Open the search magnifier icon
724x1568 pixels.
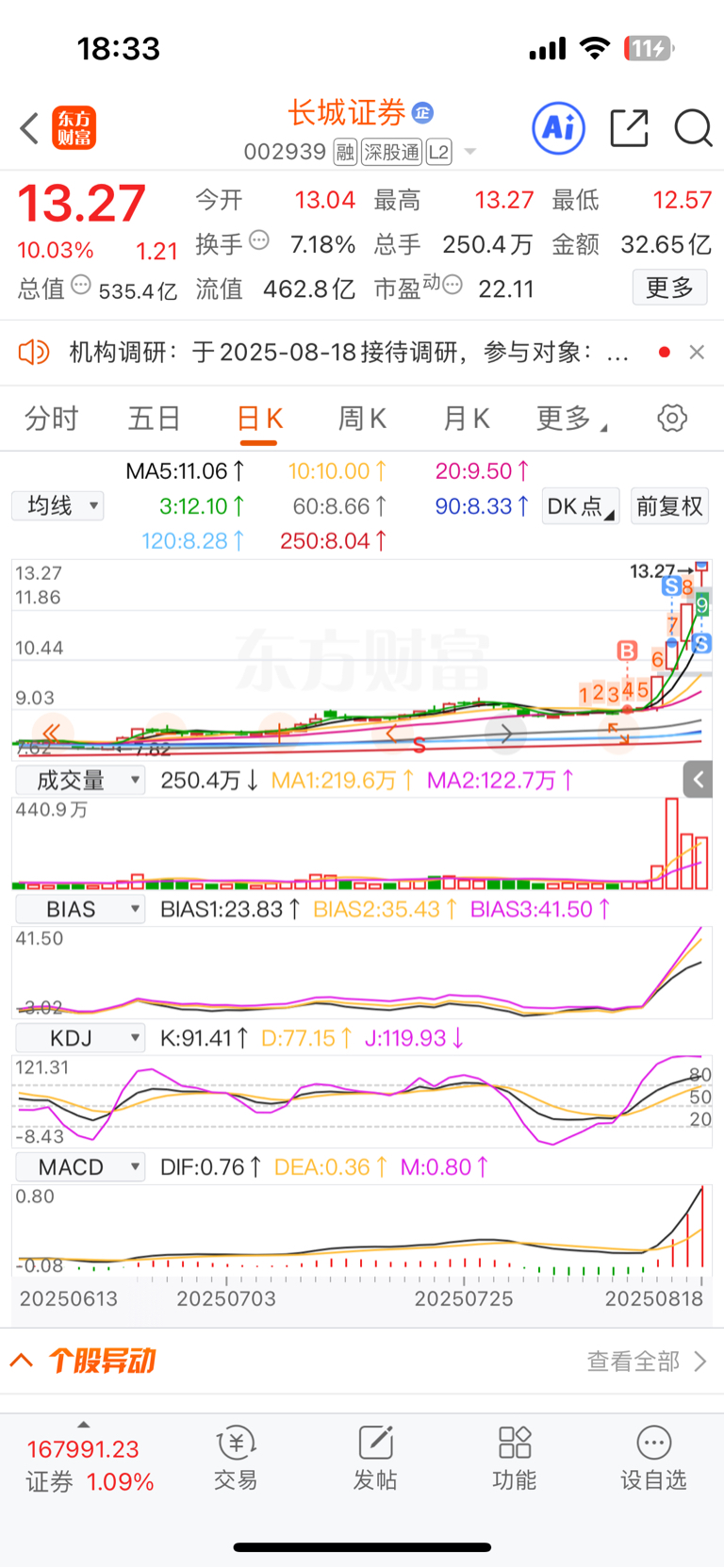point(693,128)
